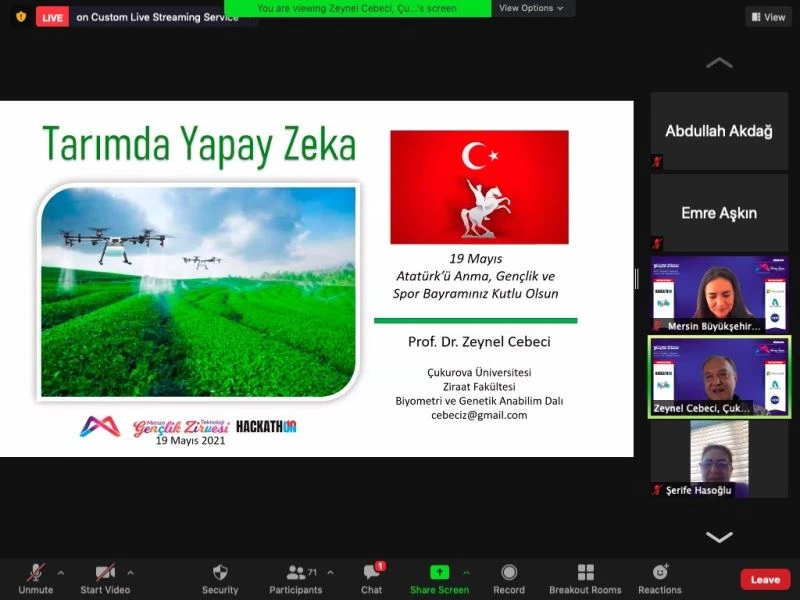
Task: Click the red Leave button
Action: (765, 580)
